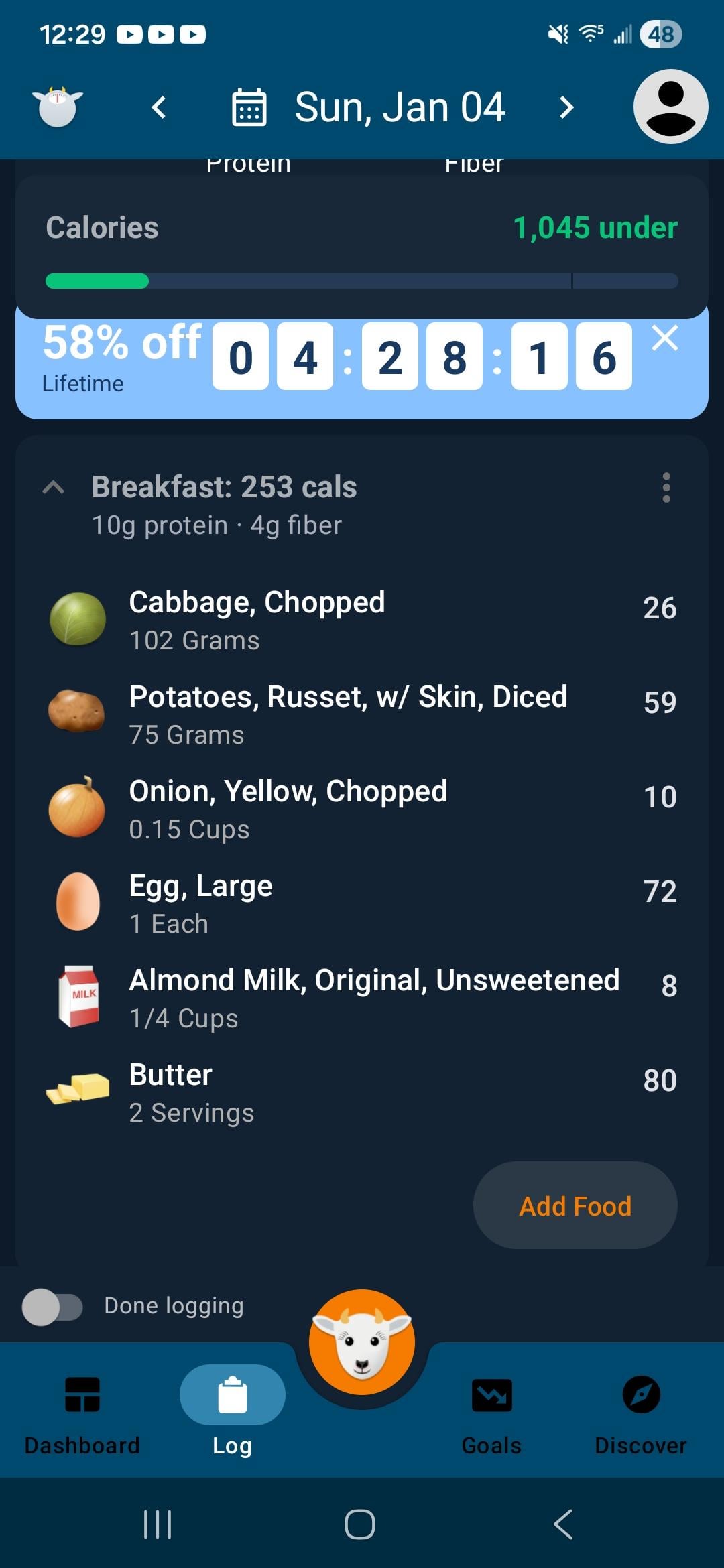724x1568 pixels.
Task: Open the user profile avatar
Action: (x=670, y=107)
